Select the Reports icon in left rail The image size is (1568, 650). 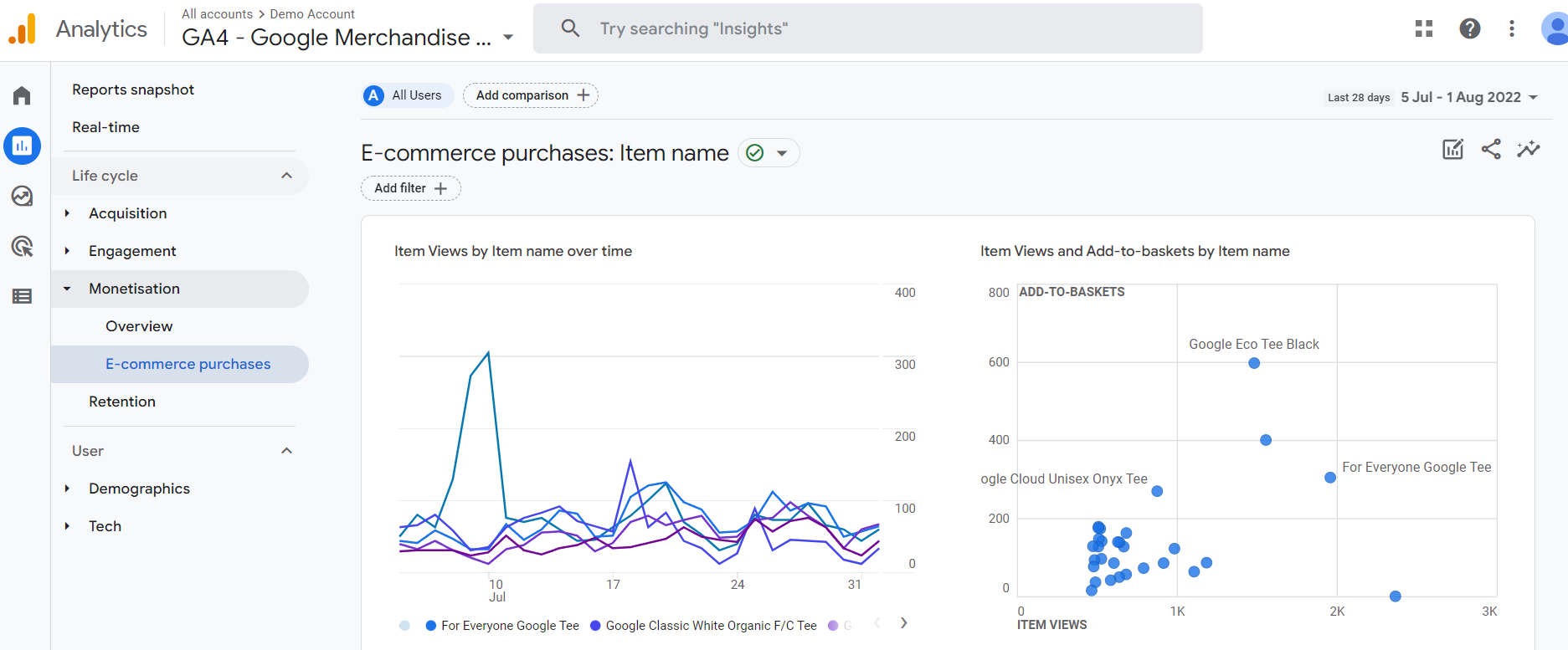[23, 146]
